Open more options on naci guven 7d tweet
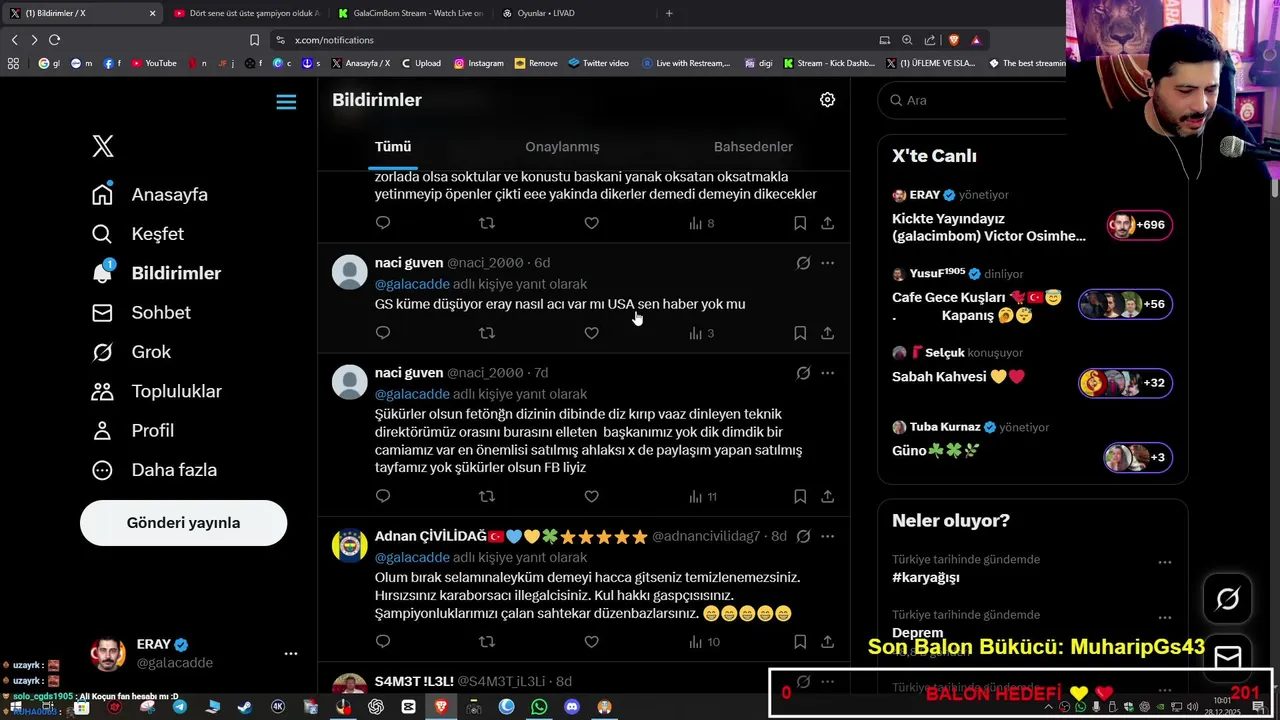Viewport: 1280px width, 720px height. (827, 373)
